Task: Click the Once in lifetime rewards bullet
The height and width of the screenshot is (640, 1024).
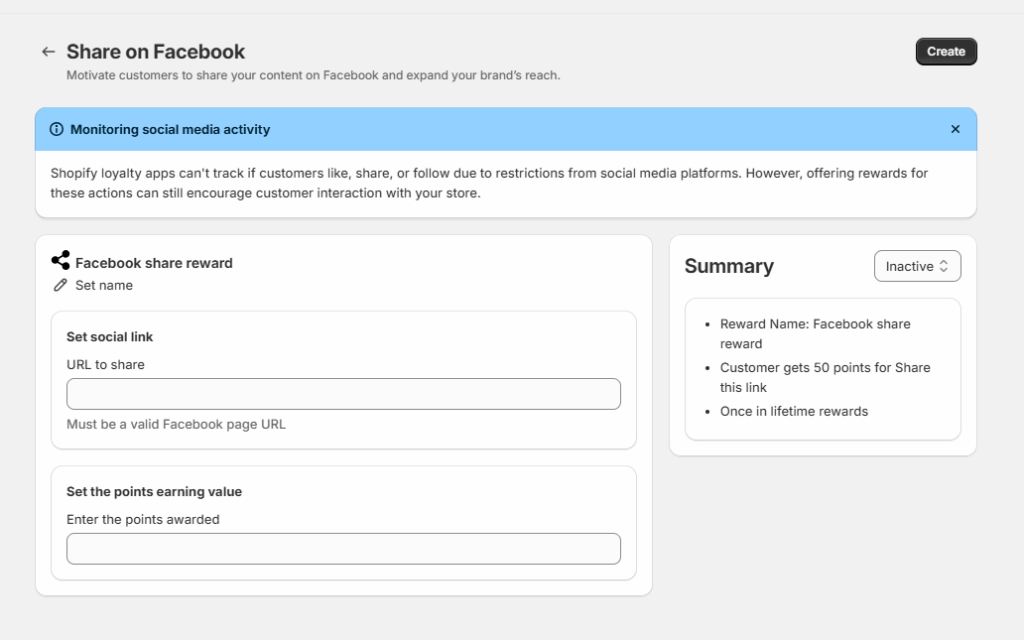Action: [x=794, y=411]
